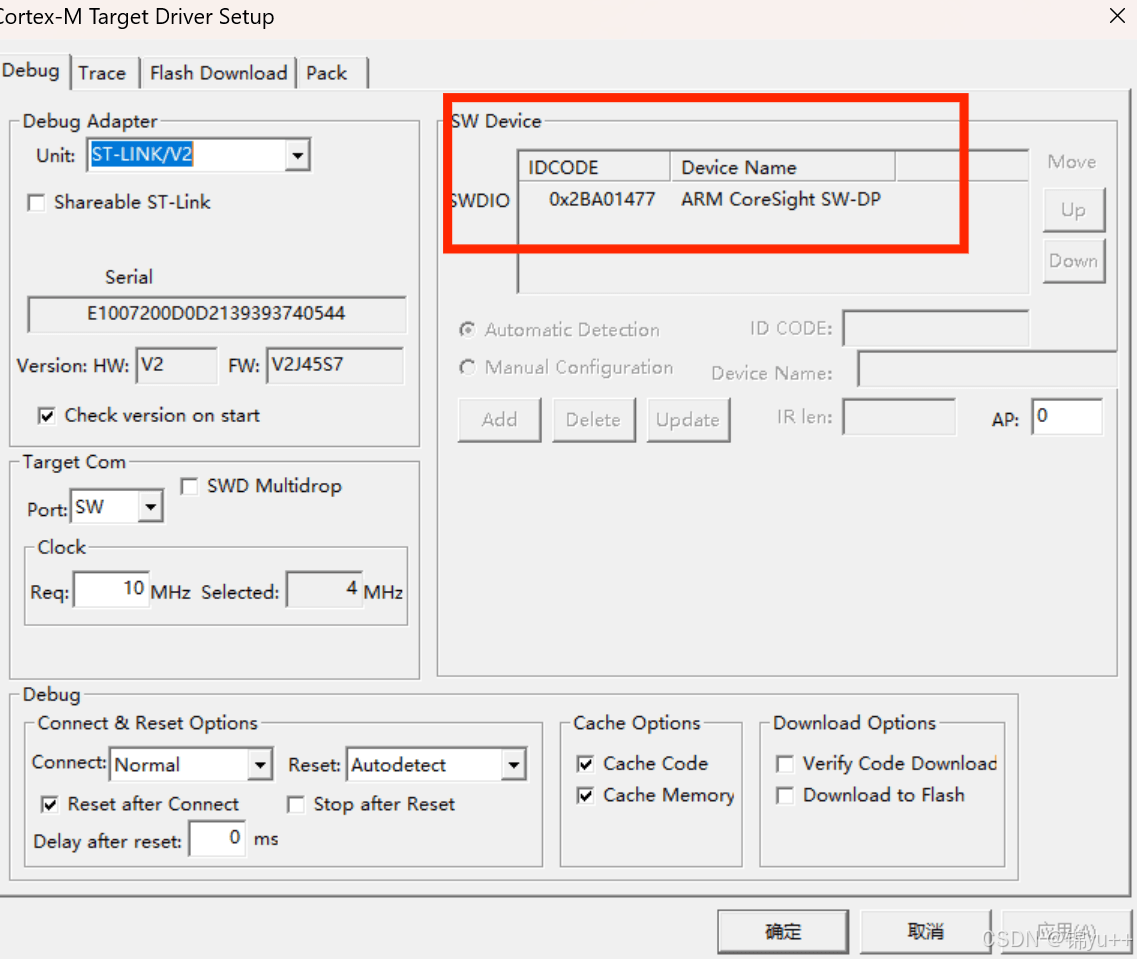Open the Flash Download tab

218,72
